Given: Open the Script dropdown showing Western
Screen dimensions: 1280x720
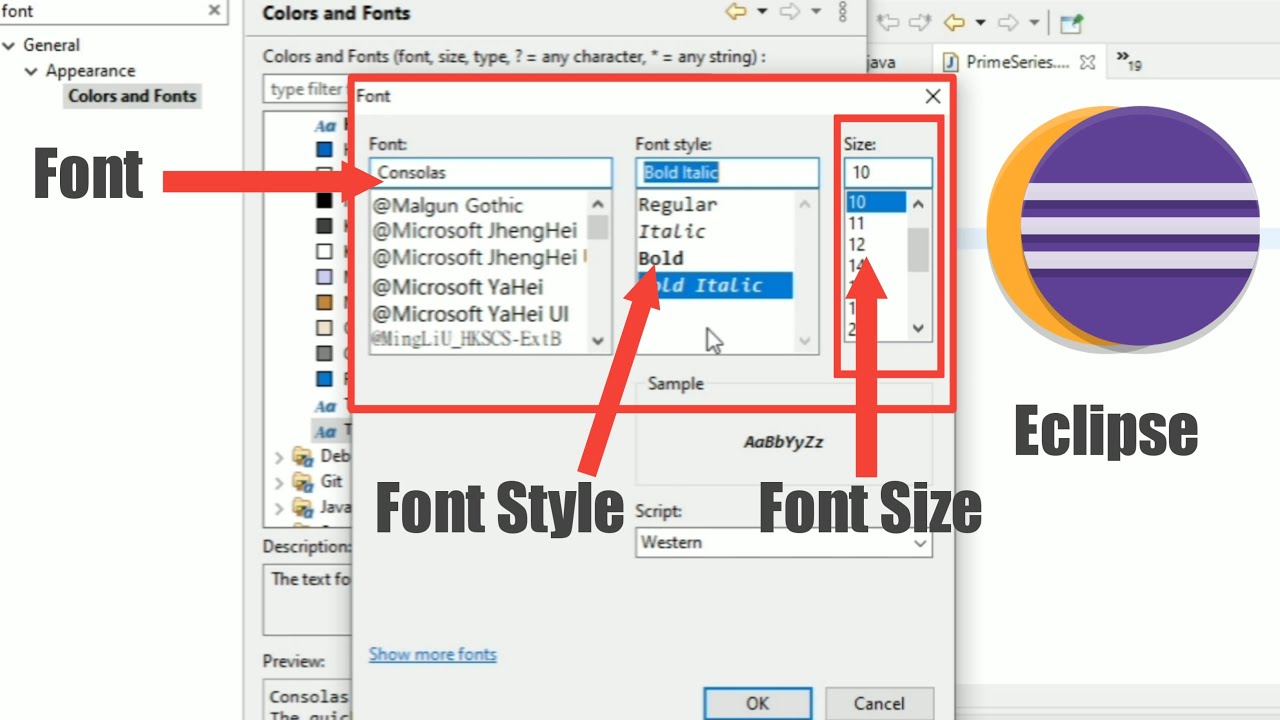Looking at the screenshot, I should click(784, 542).
